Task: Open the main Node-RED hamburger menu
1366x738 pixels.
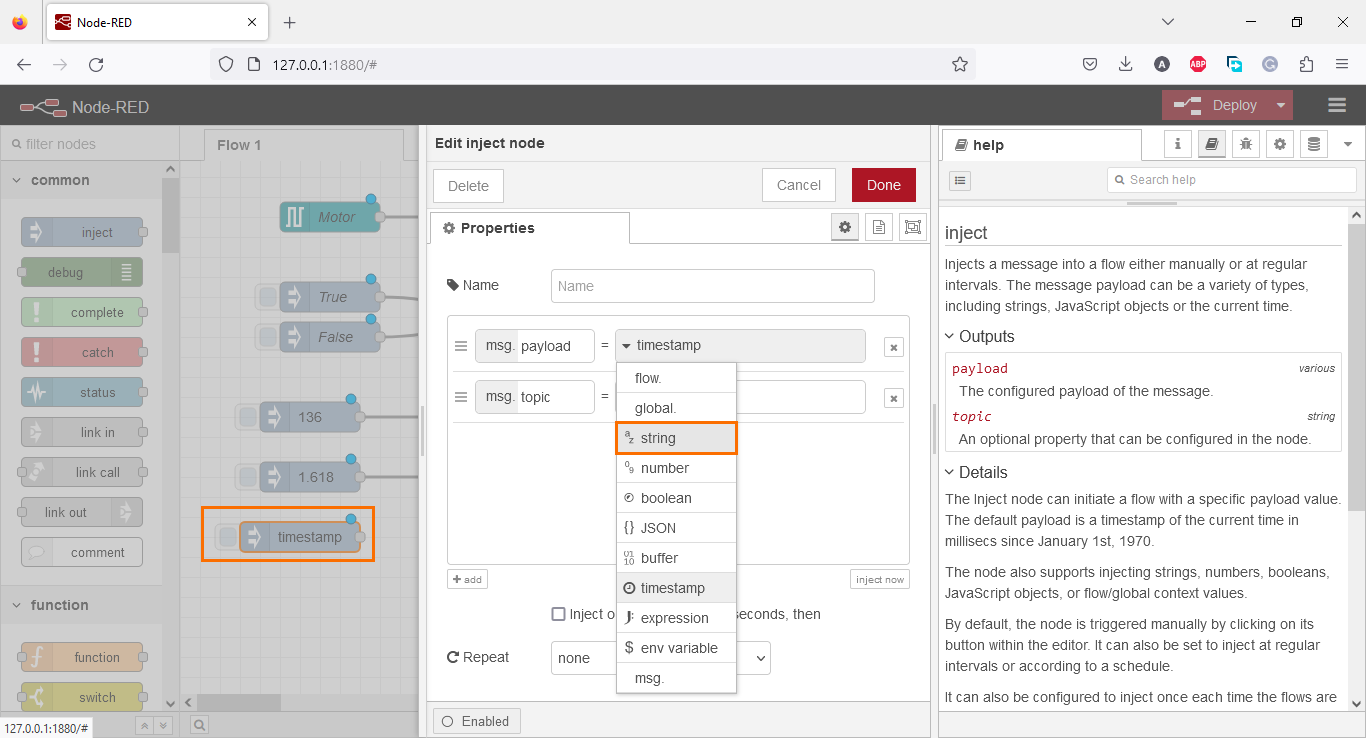Action: (x=1337, y=104)
